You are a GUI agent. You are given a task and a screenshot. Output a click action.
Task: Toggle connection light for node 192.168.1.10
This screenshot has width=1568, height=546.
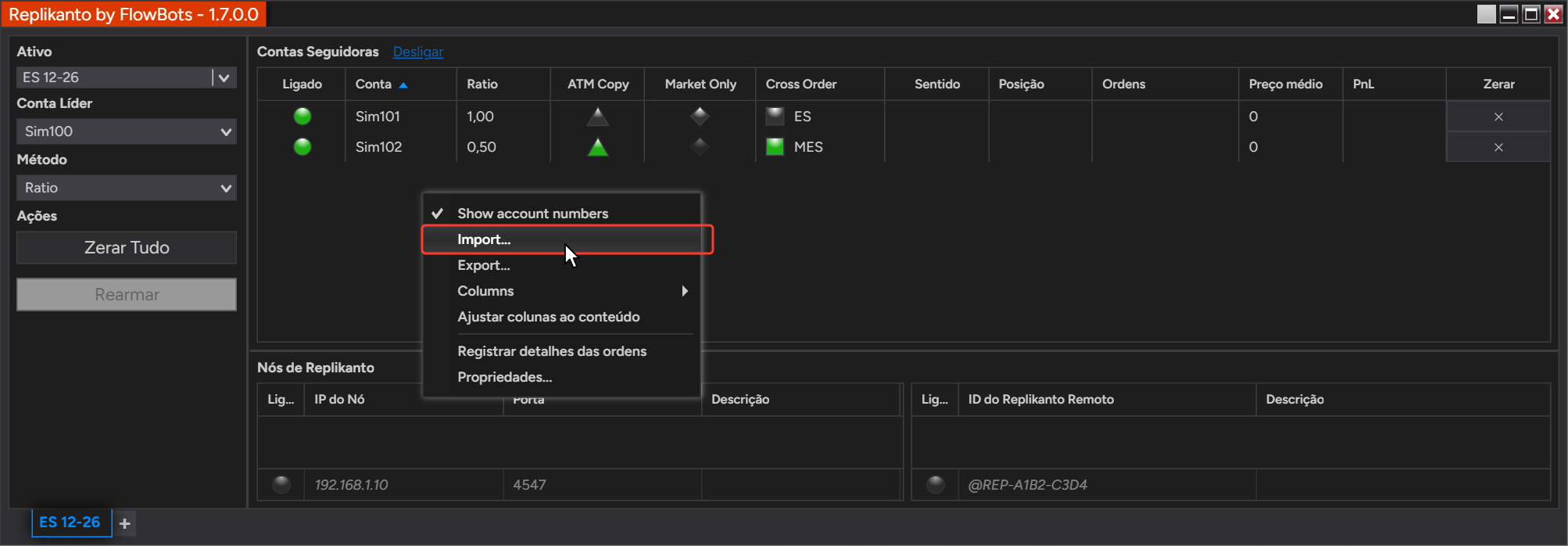tap(281, 484)
